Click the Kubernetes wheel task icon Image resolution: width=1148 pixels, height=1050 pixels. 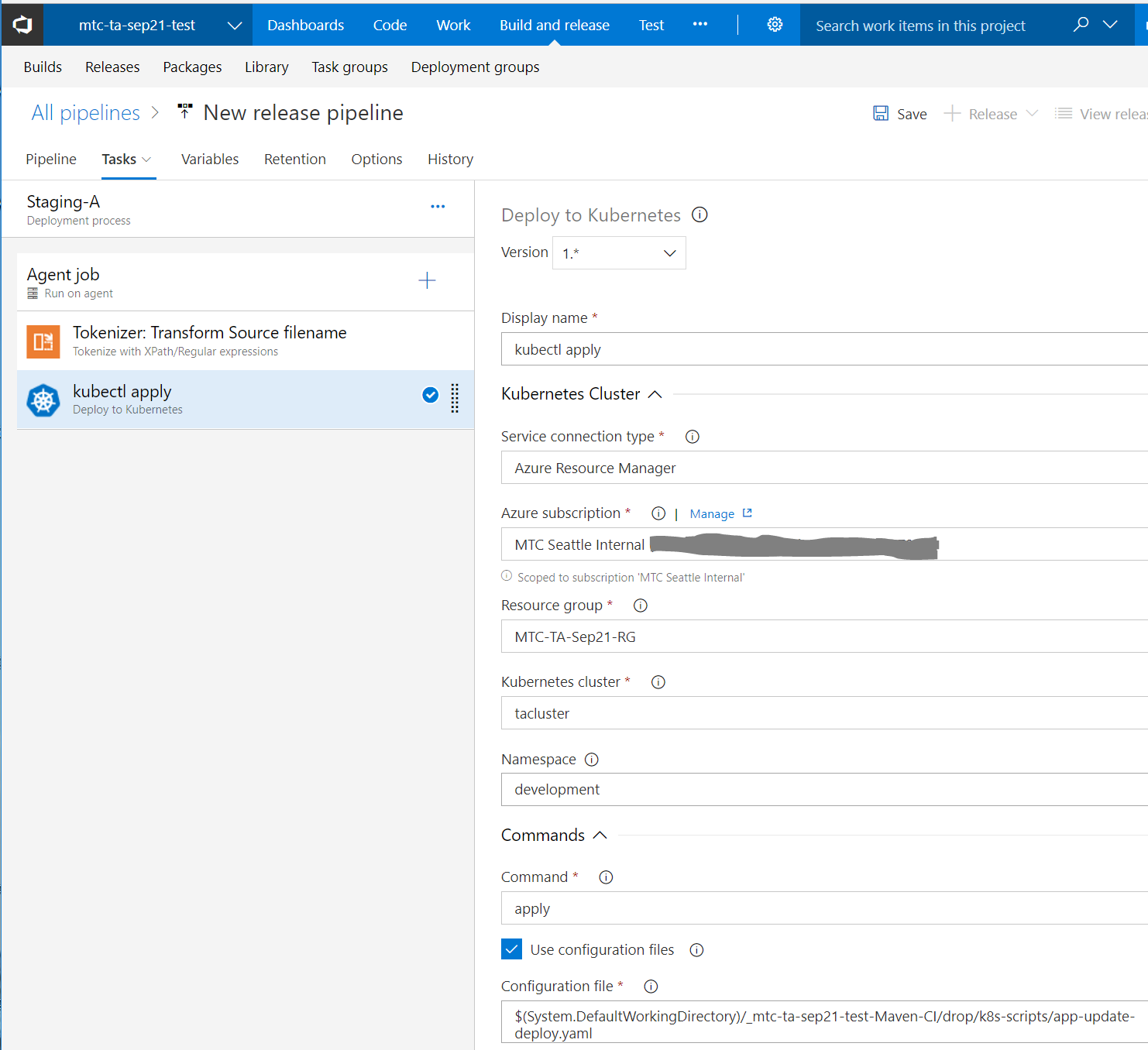pyautogui.click(x=43, y=400)
